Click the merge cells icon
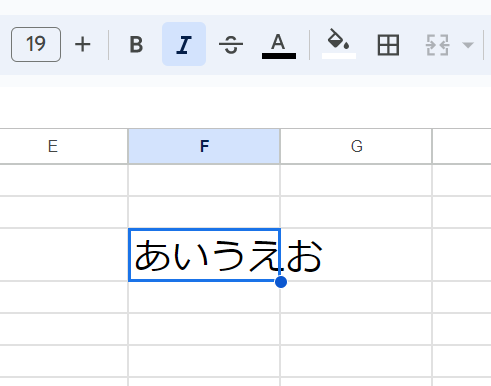Viewport: 491px width, 386px height. [x=438, y=45]
